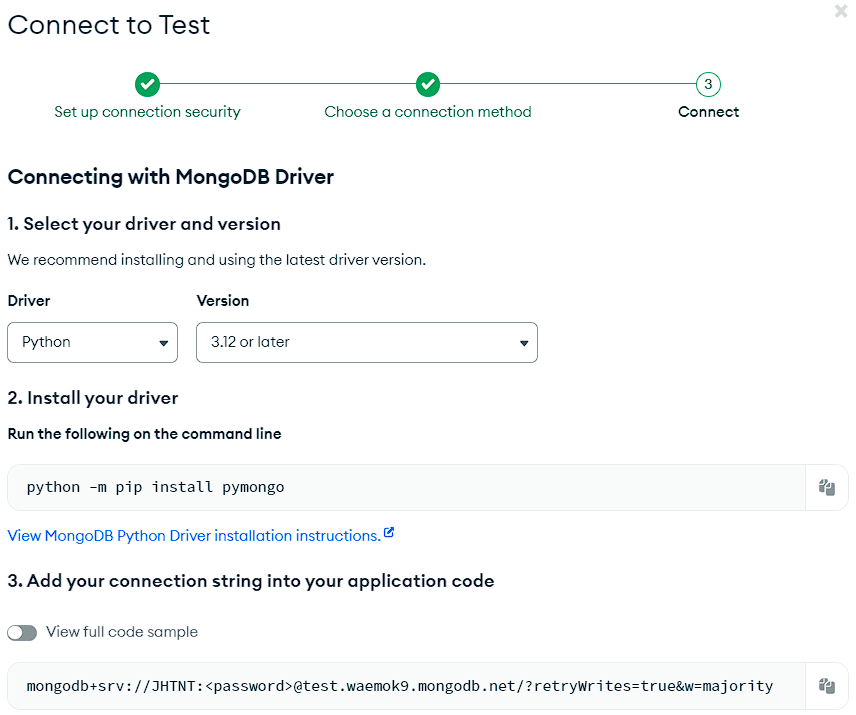Copy the mongodb+srv connection string

click(827, 686)
